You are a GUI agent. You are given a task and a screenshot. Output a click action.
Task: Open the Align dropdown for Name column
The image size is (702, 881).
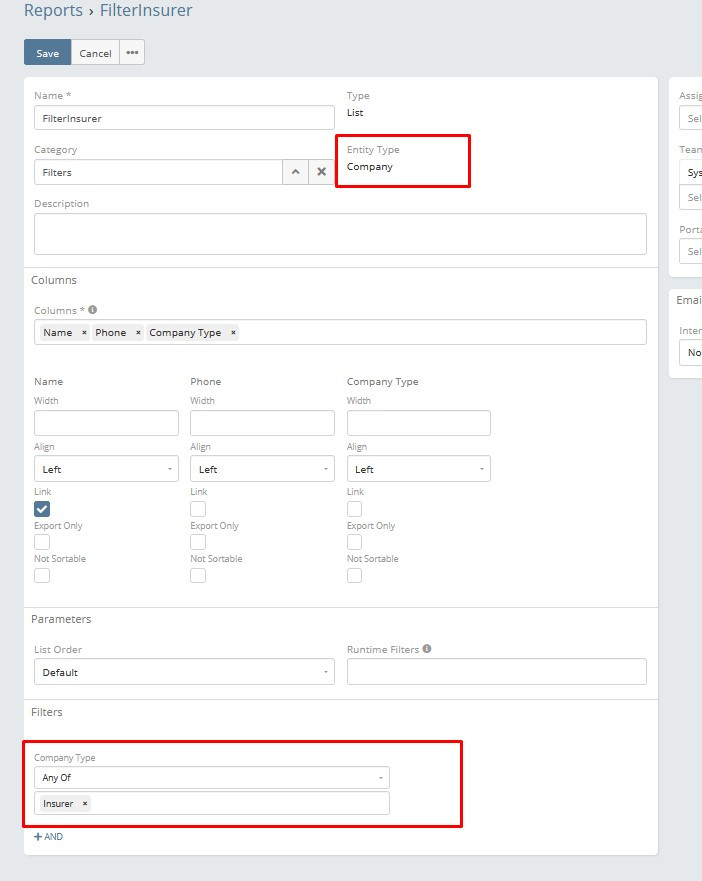(x=106, y=469)
